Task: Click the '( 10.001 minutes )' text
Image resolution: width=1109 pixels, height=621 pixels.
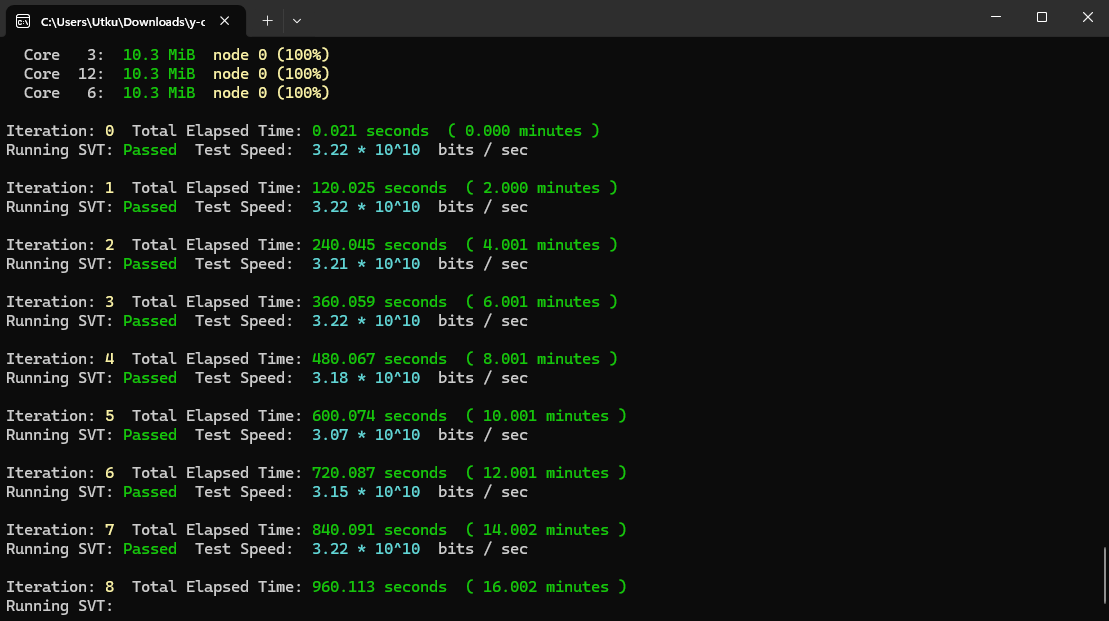Action: (546, 416)
